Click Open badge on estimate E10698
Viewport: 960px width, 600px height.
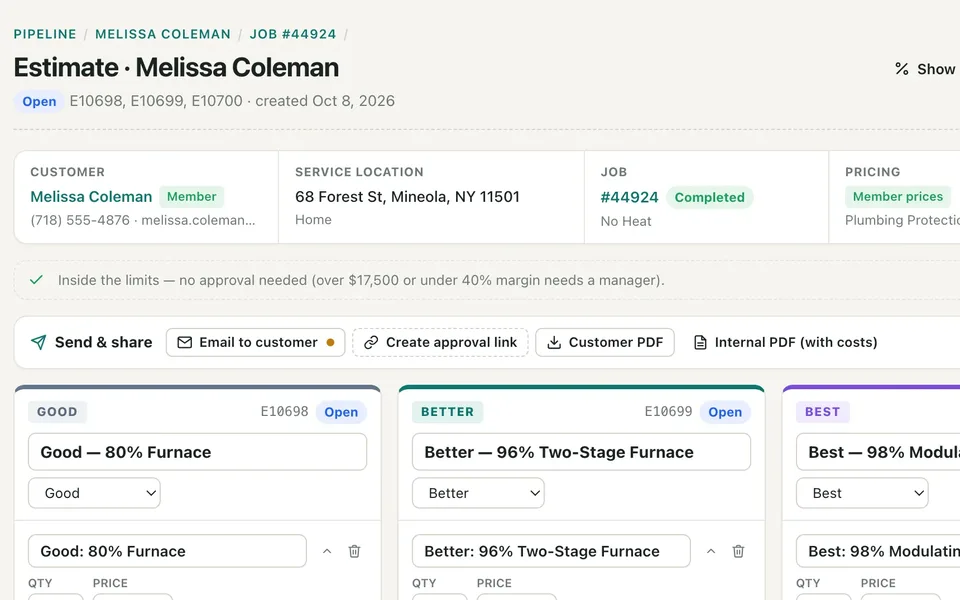click(341, 412)
